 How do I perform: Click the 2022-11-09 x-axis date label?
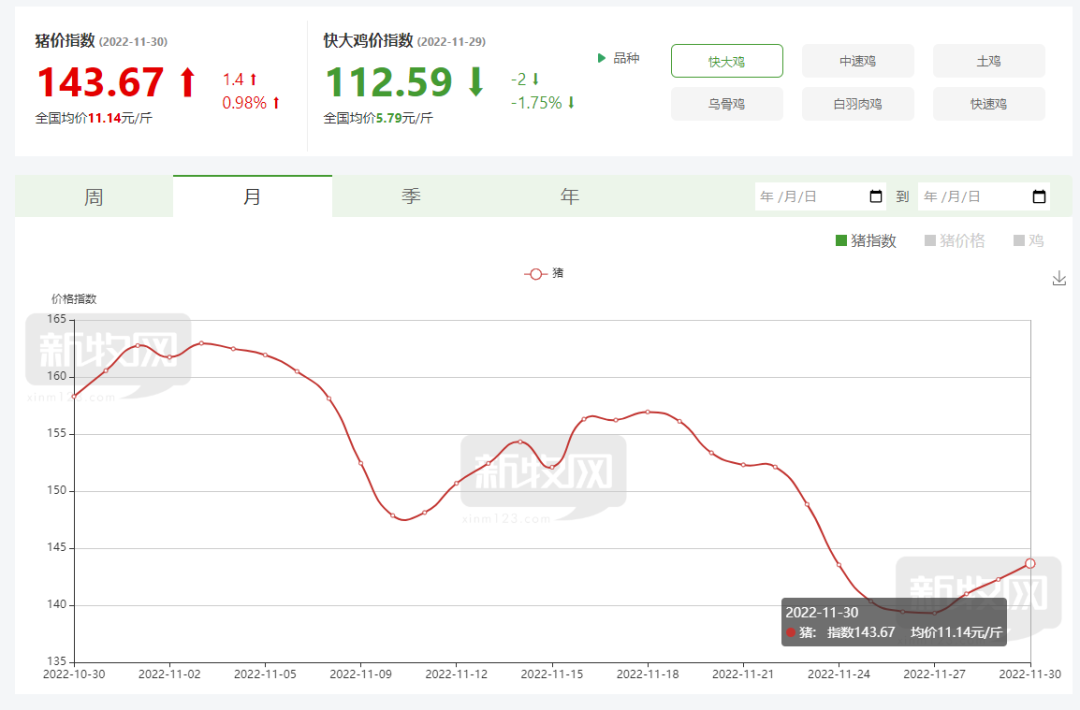pyautogui.click(x=361, y=674)
